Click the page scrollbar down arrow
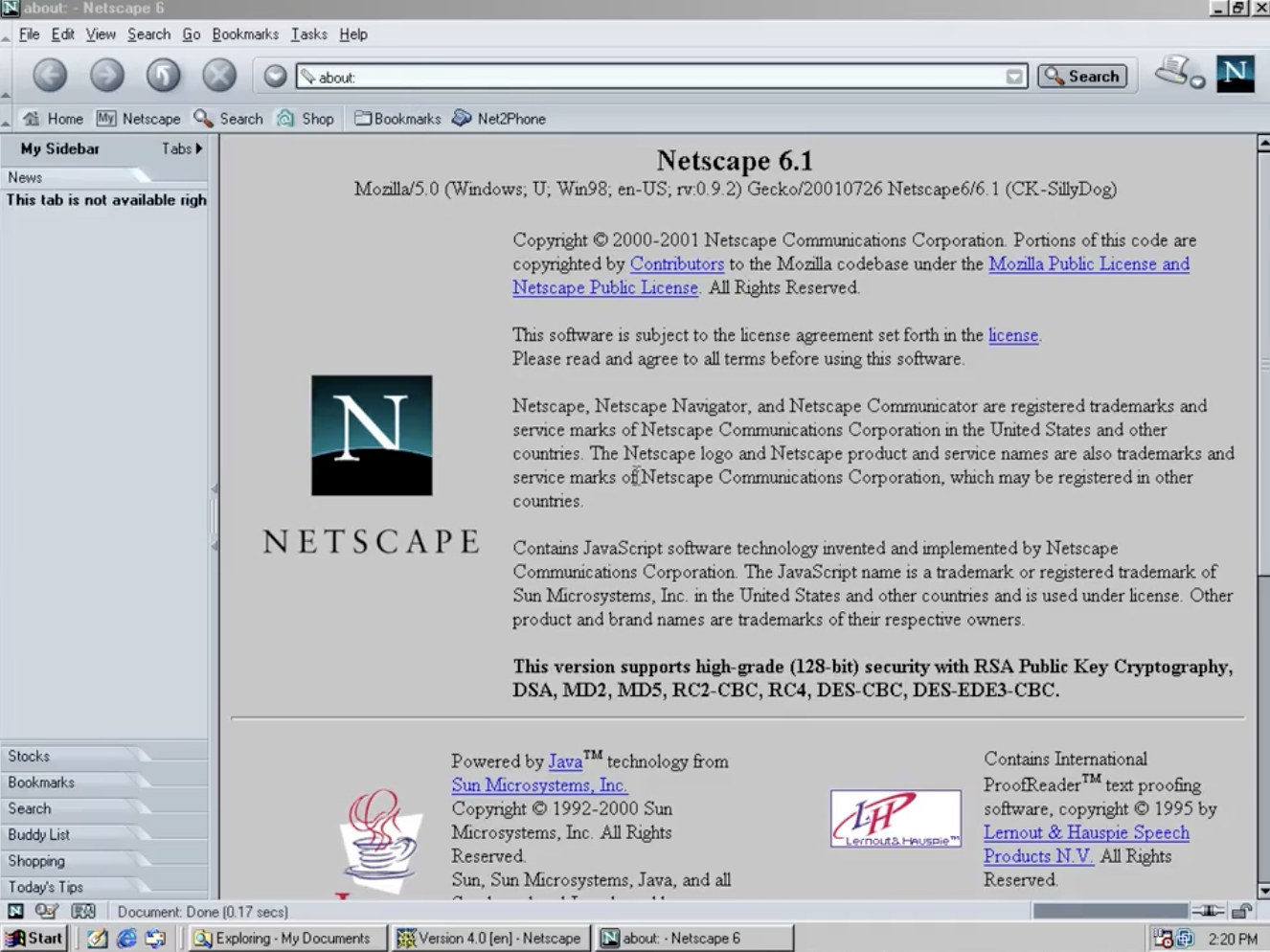 point(1263,891)
